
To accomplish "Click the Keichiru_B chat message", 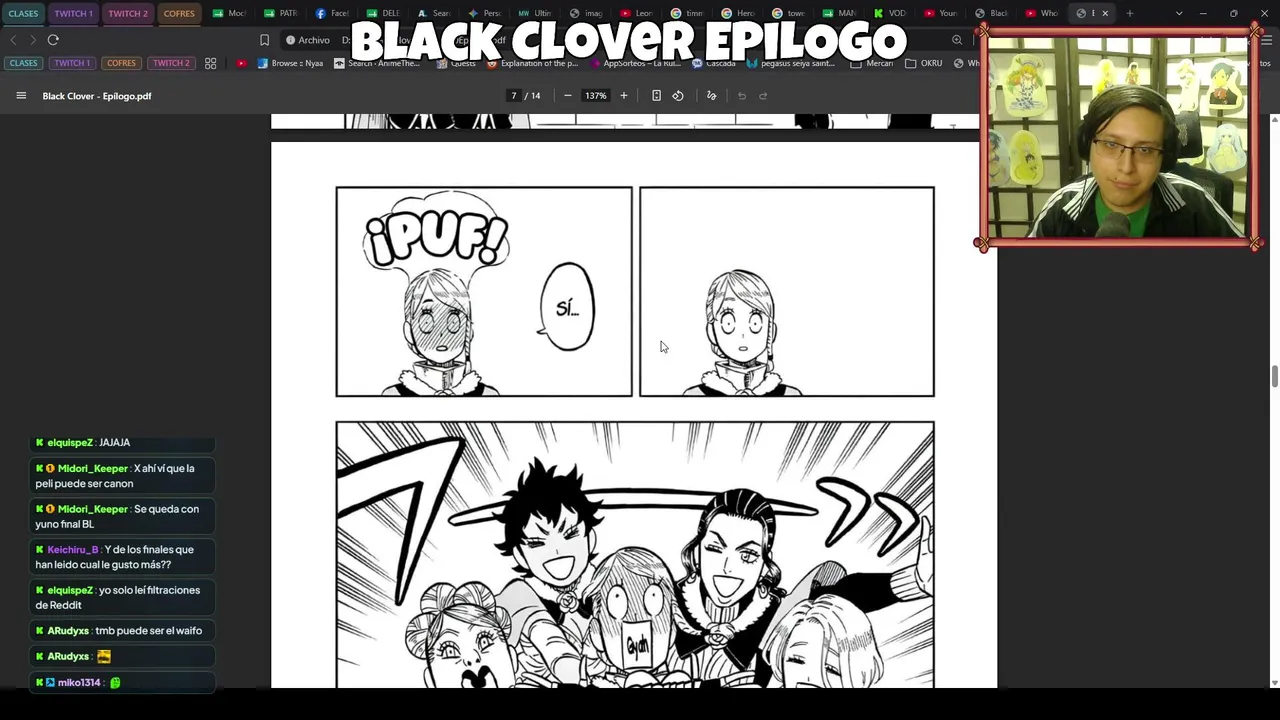I will [122, 557].
